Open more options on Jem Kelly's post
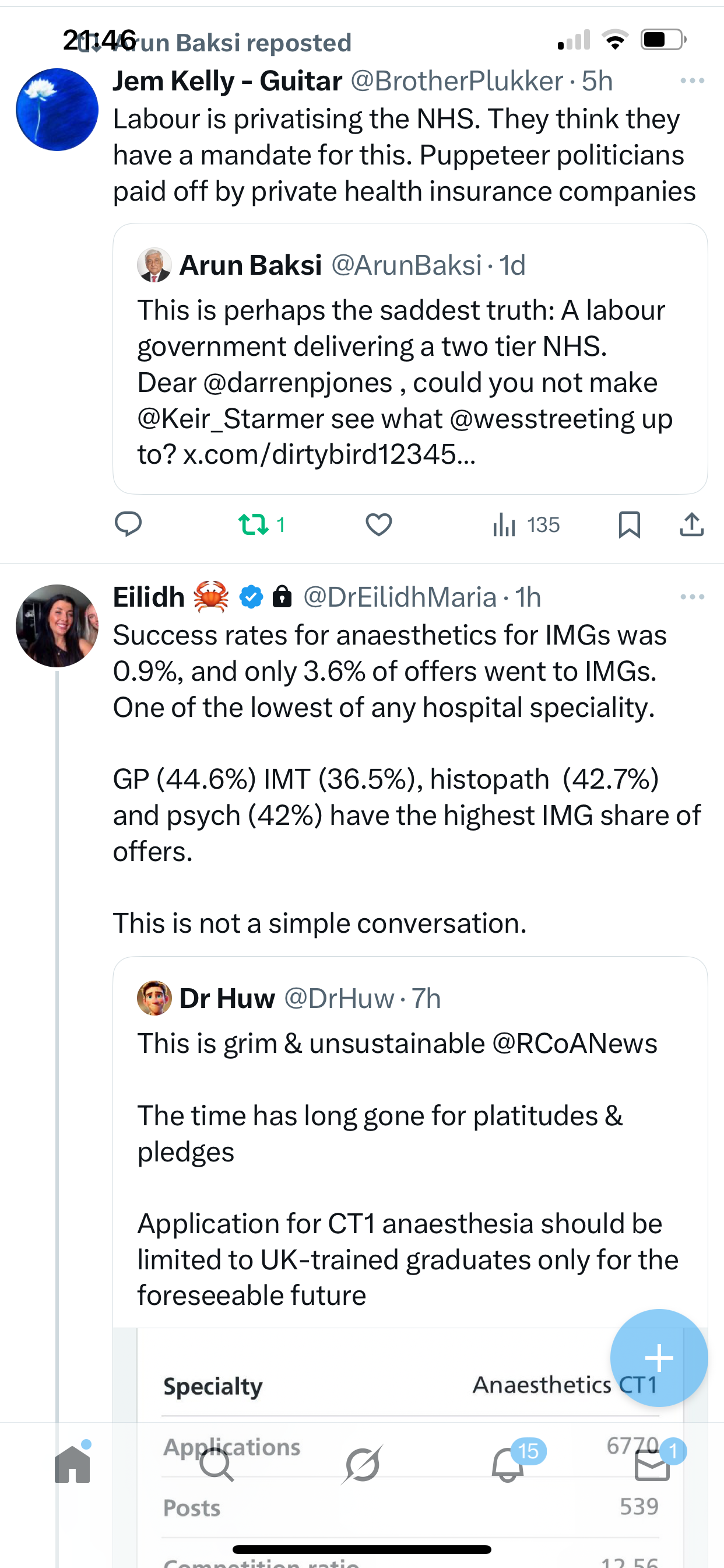 point(693,81)
